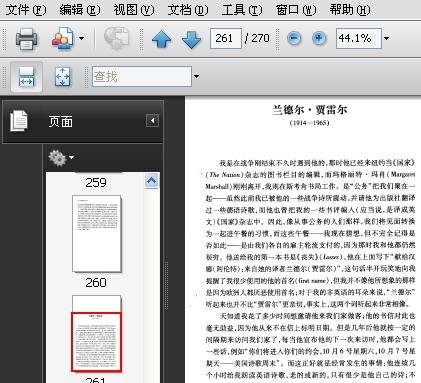Click the thumbnail scrollbar up arrow
Image resolution: width=421 pixels, height=383 pixels.
(152, 181)
